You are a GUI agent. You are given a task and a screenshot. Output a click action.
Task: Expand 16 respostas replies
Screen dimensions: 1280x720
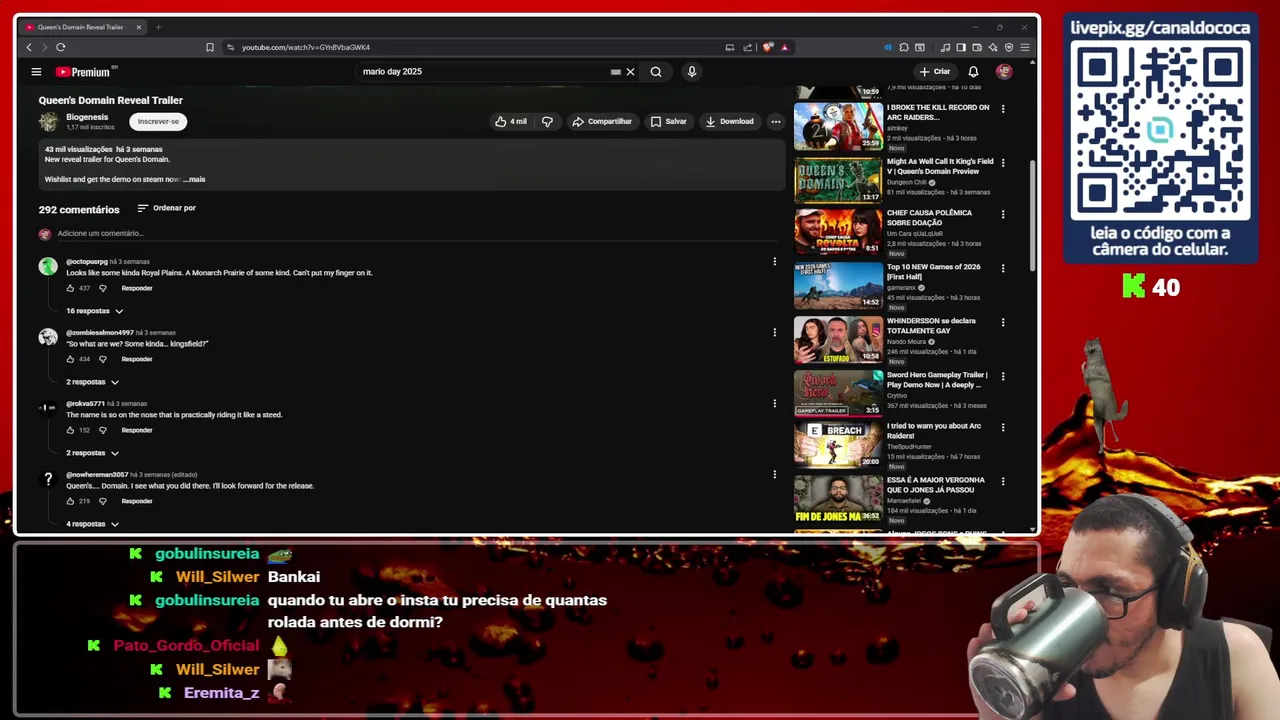[94, 311]
